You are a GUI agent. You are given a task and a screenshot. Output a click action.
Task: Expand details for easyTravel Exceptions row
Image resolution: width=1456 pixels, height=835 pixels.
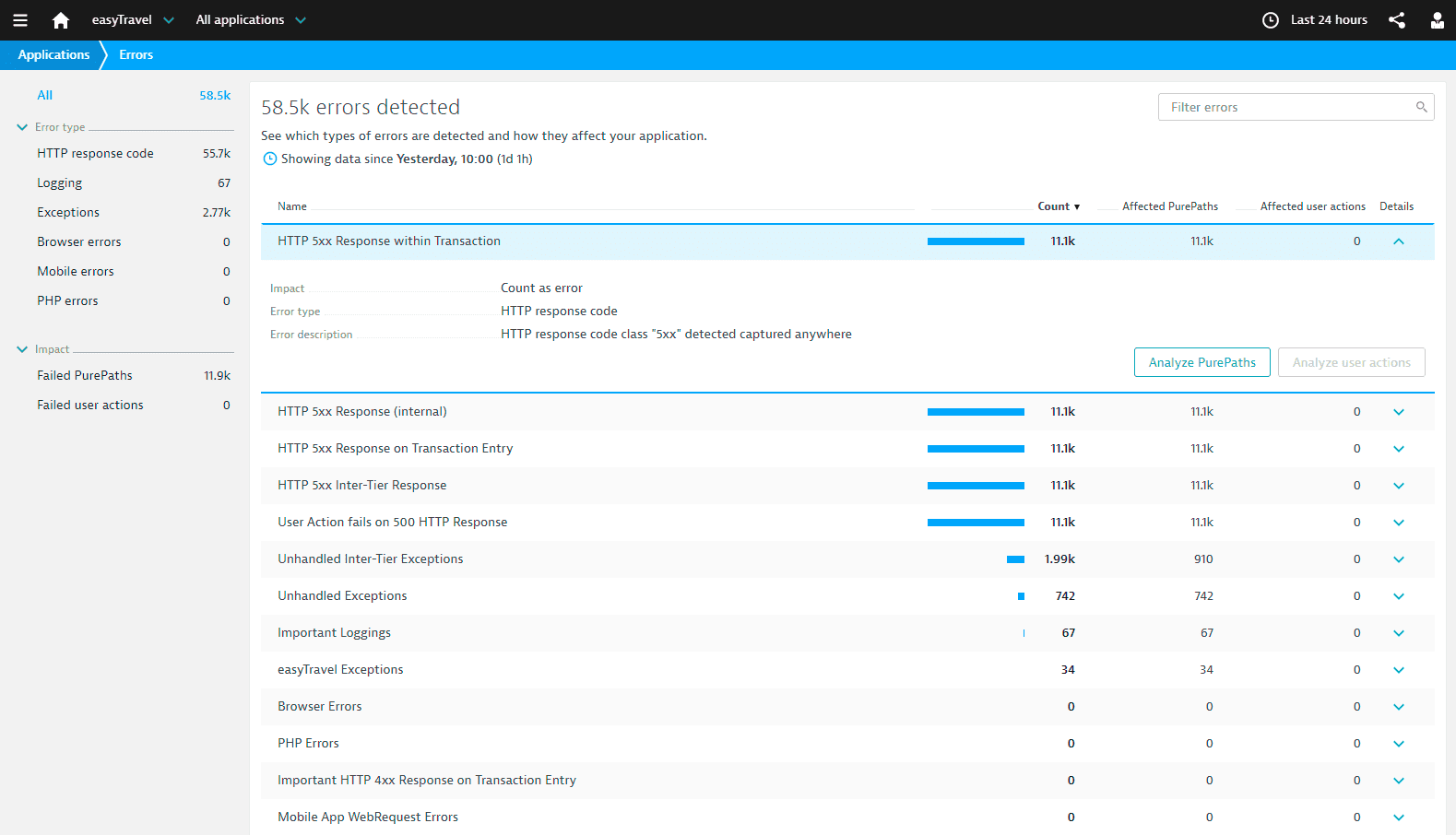click(1399, 670)
